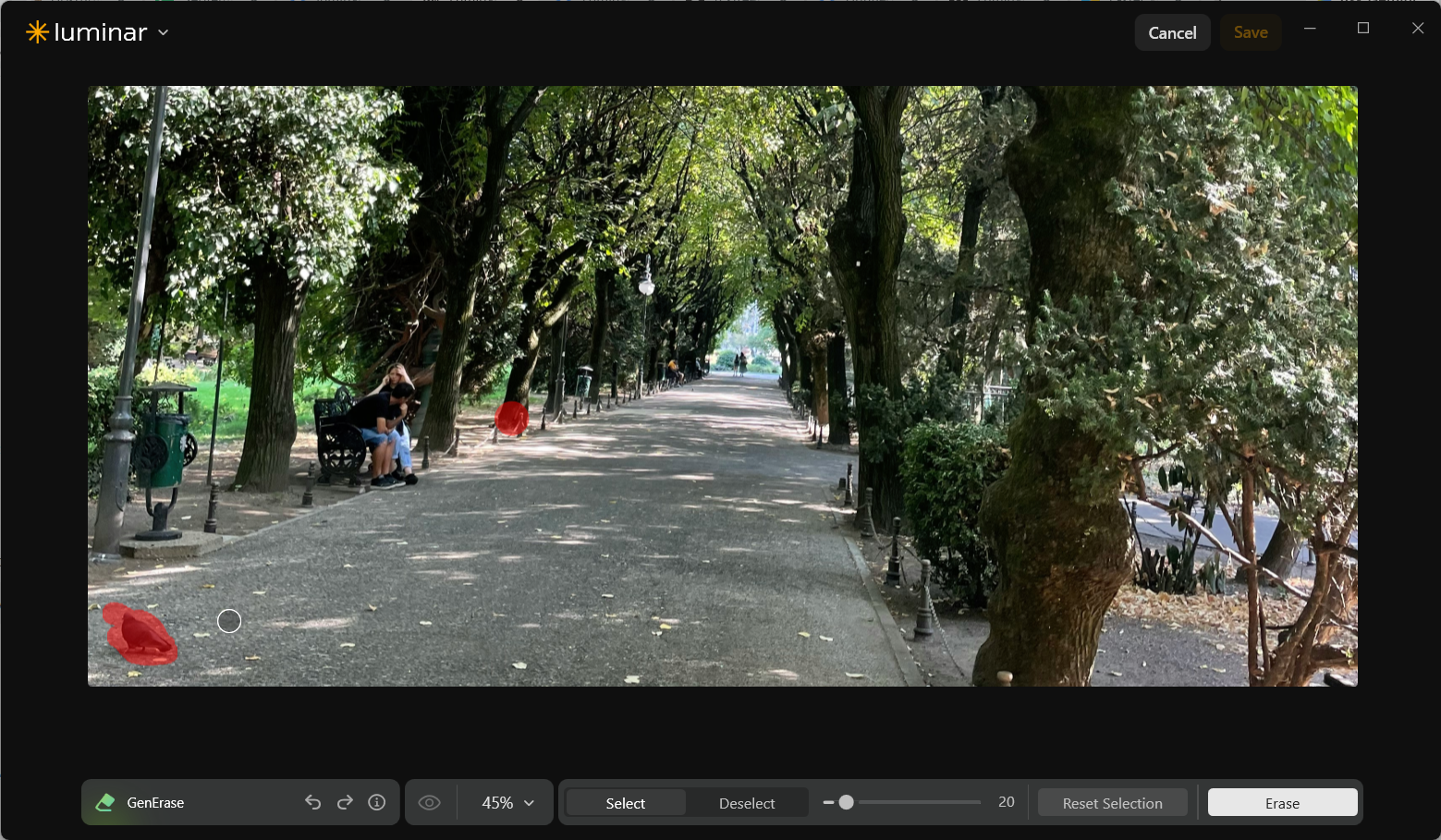This screenshot has height=840, width=1441.
Task: Undo the last selection stroke
Action: pyautogui.click(x=313, y=802)
